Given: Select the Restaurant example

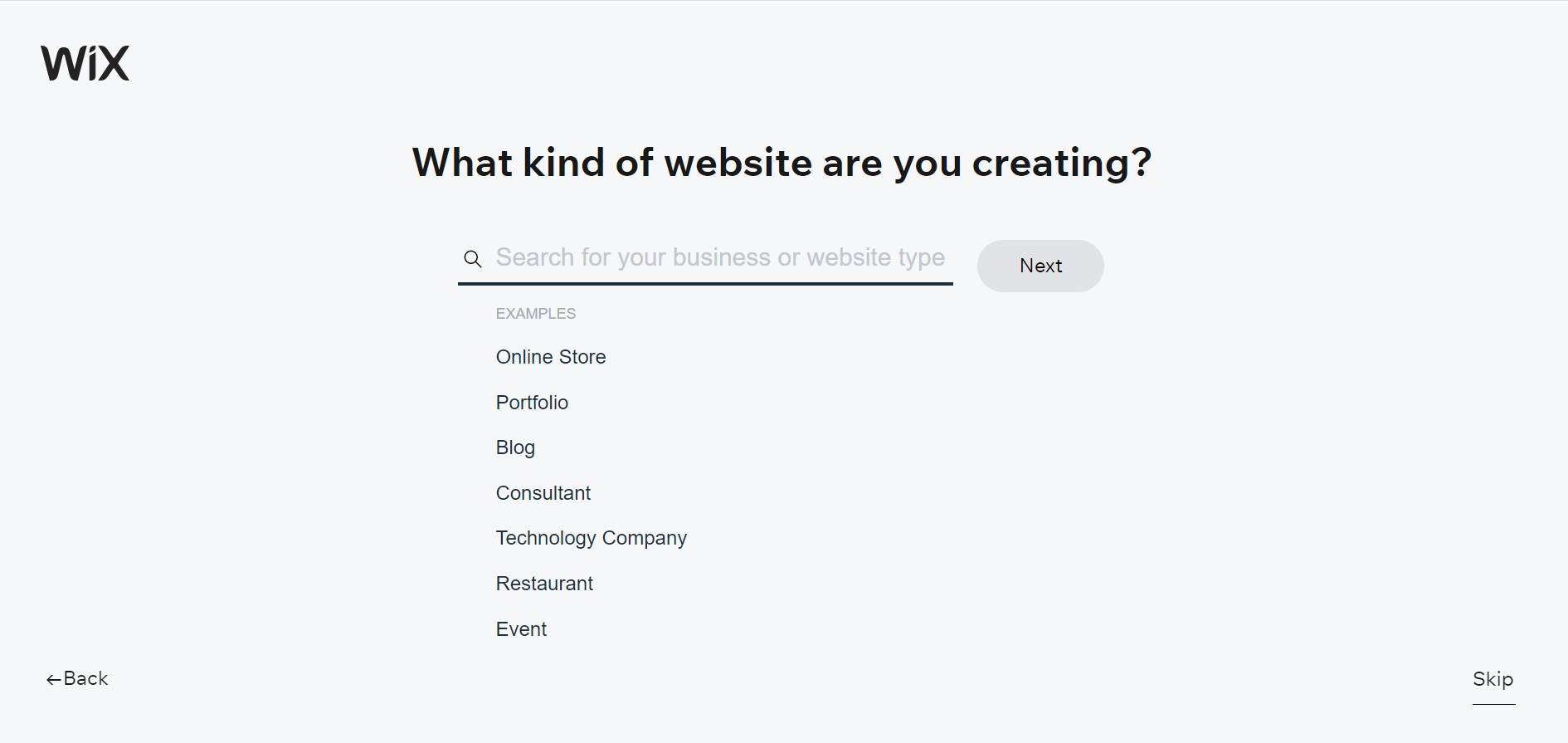Looking at the screenshot, I should [544, 584].
